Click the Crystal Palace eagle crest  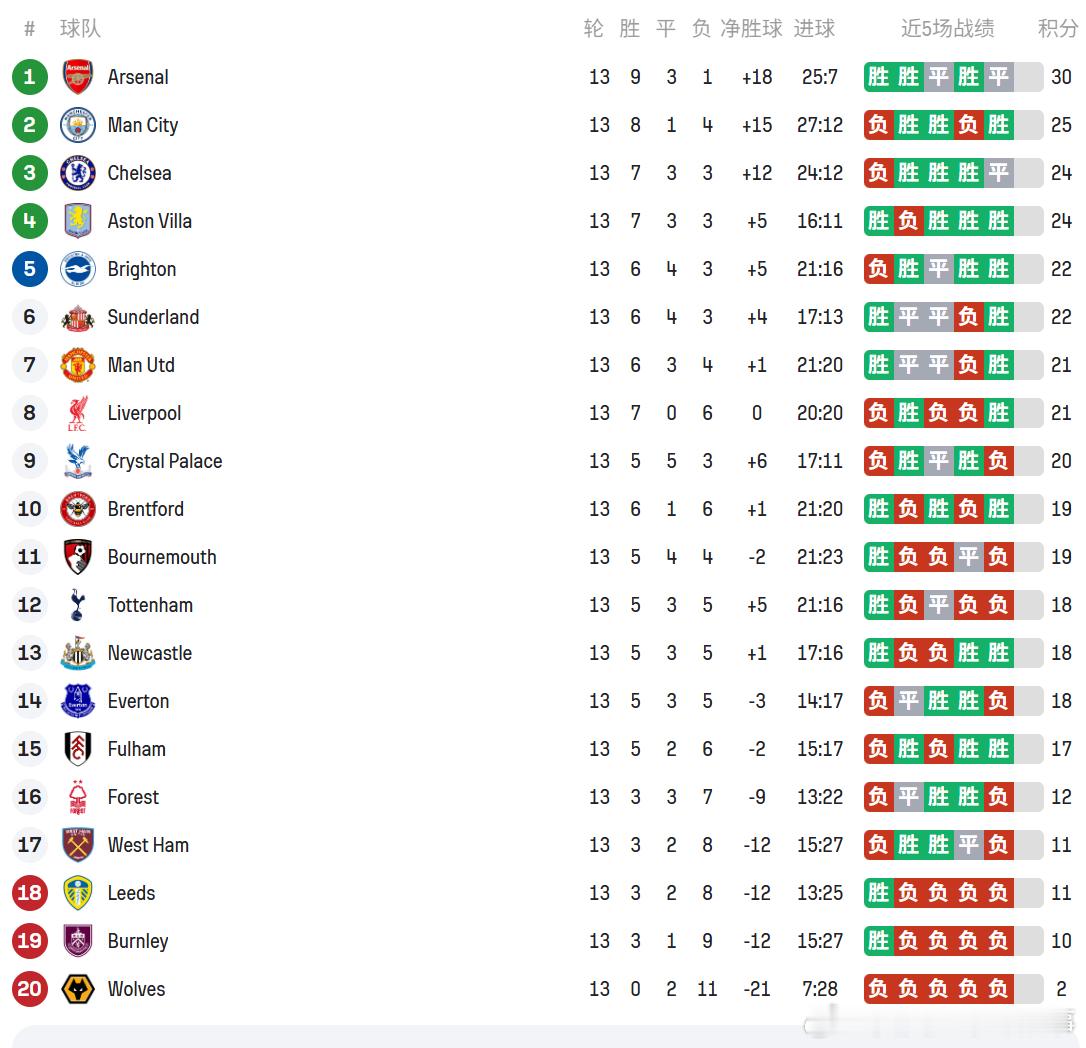click(78, 461)
